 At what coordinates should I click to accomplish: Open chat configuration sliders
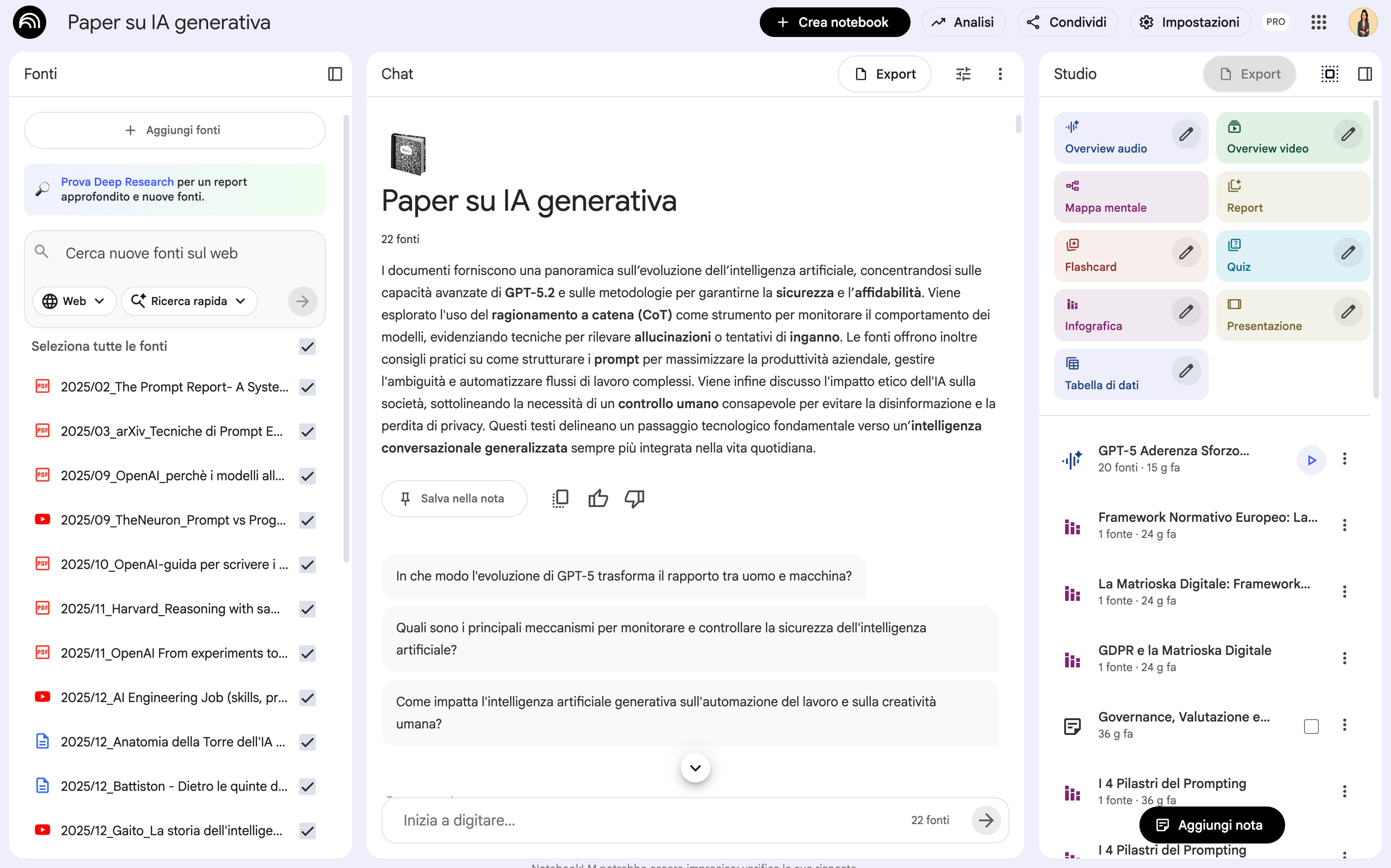963,73
